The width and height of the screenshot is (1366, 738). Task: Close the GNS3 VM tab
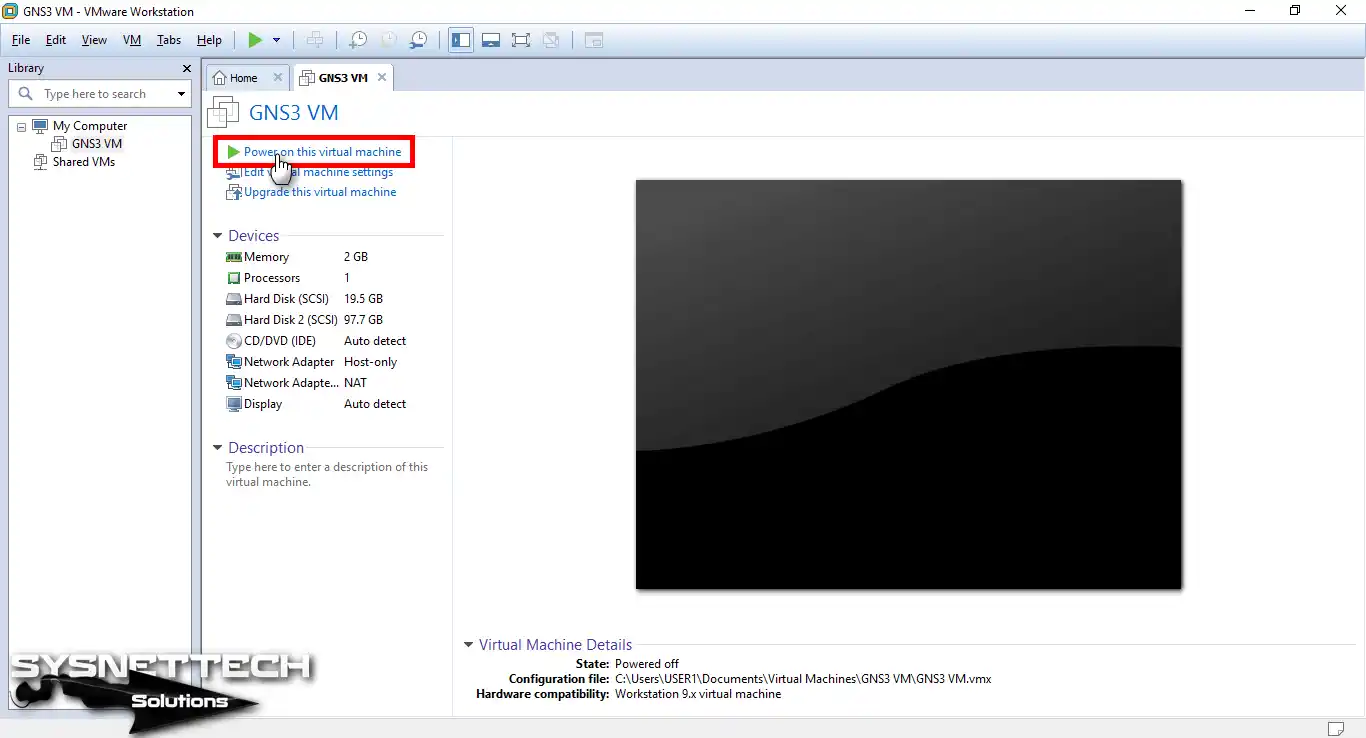382,77
